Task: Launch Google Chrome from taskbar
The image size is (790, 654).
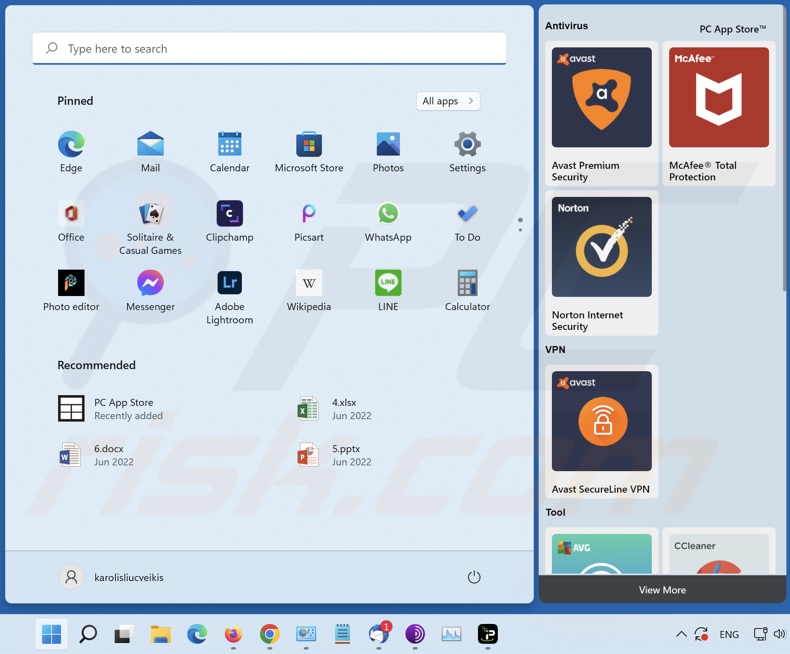Action: 270,634
